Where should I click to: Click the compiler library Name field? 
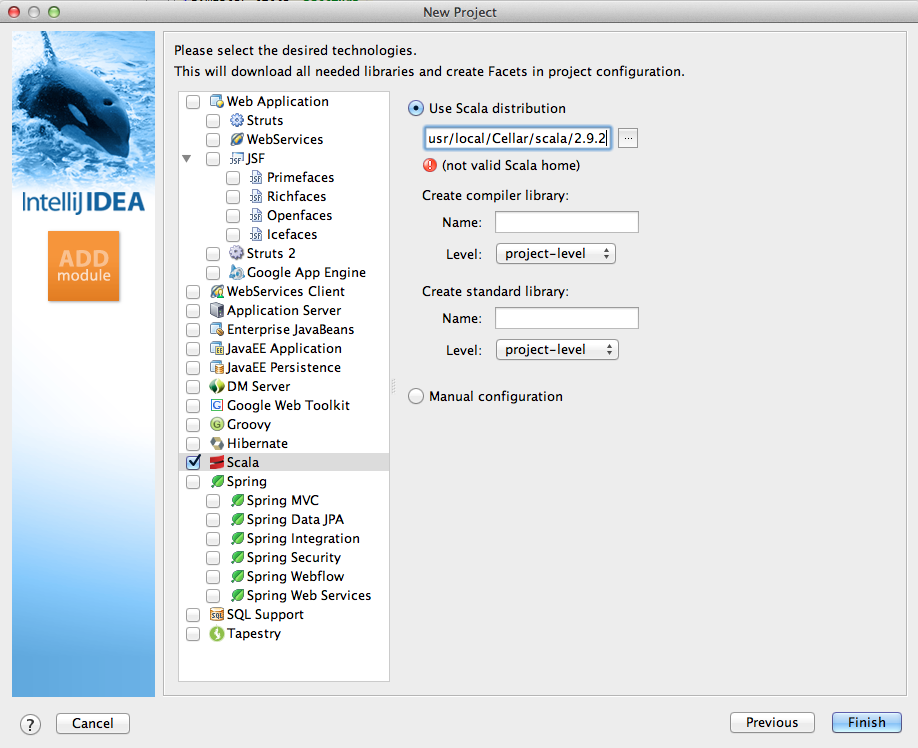pos(567,222)
